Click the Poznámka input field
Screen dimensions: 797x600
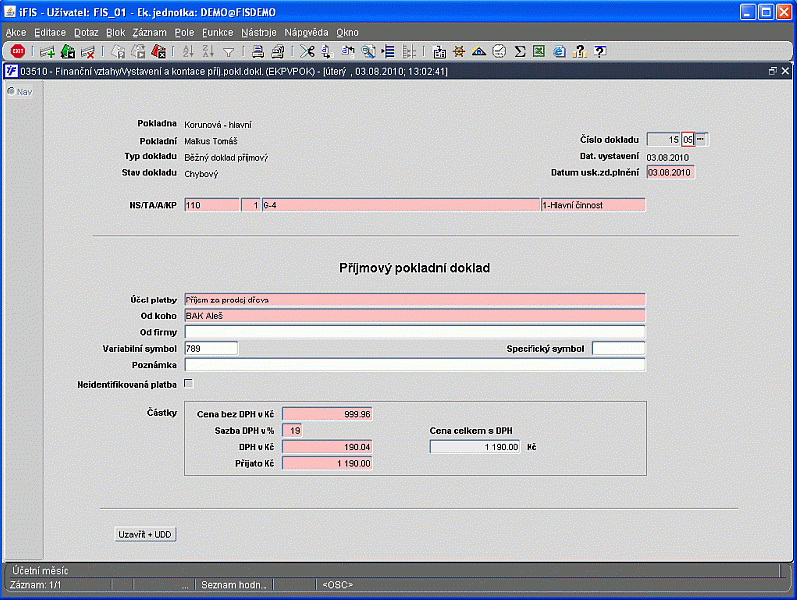pyautogui.click(x=414, y=365)
